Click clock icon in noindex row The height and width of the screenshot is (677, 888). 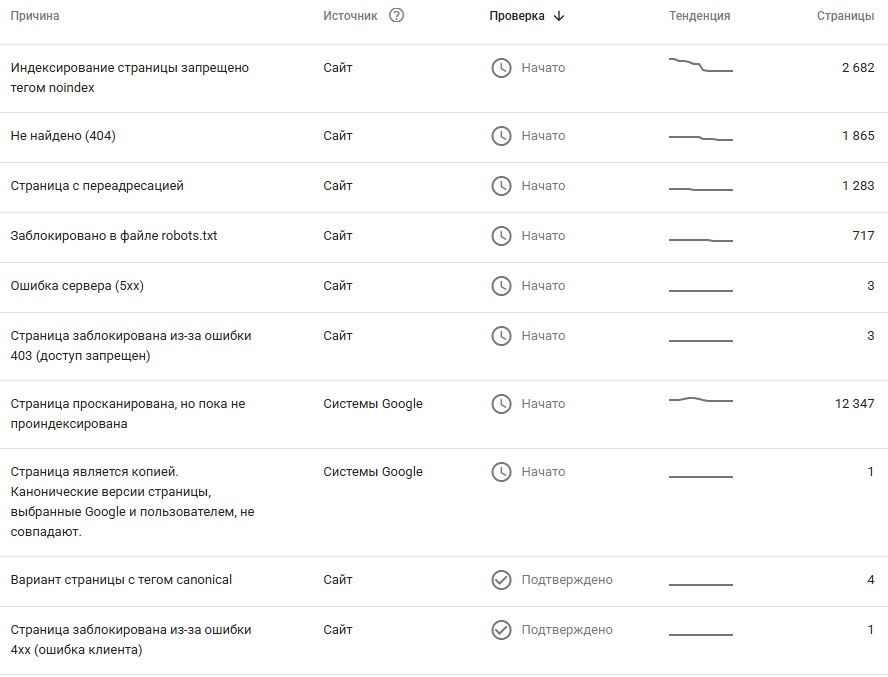coord(501,68)
